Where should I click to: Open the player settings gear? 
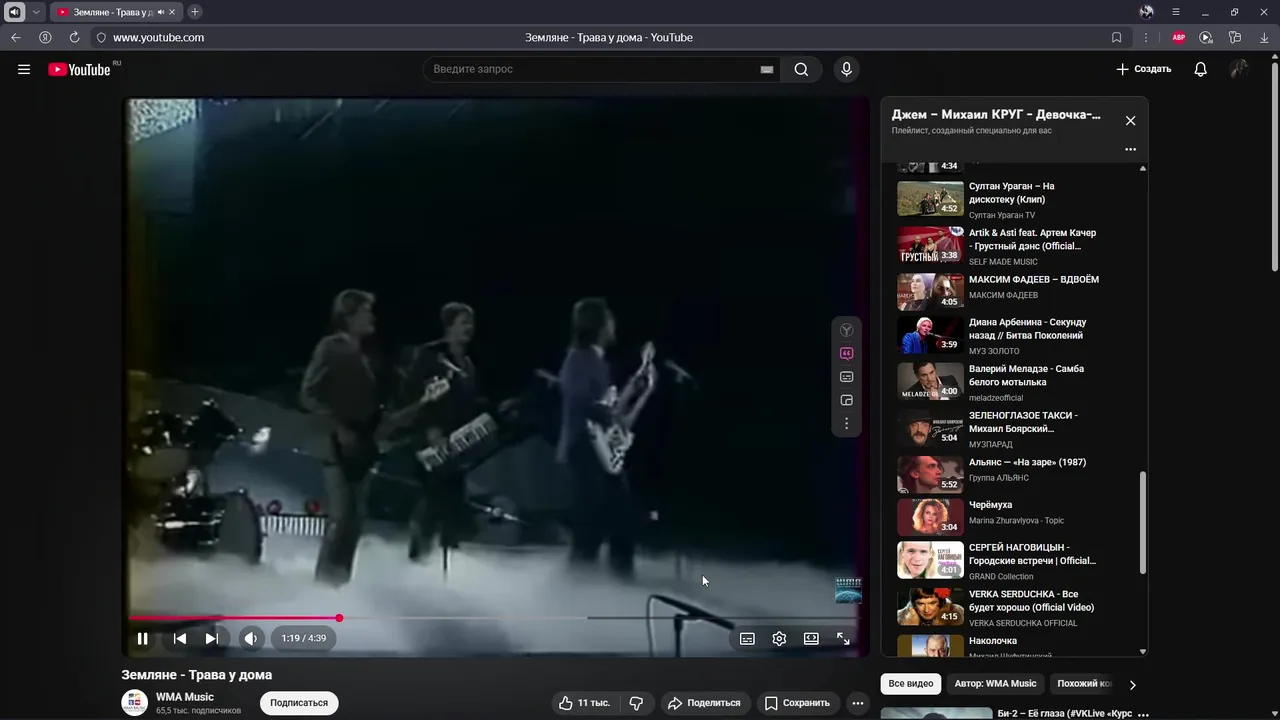point(779,638)
